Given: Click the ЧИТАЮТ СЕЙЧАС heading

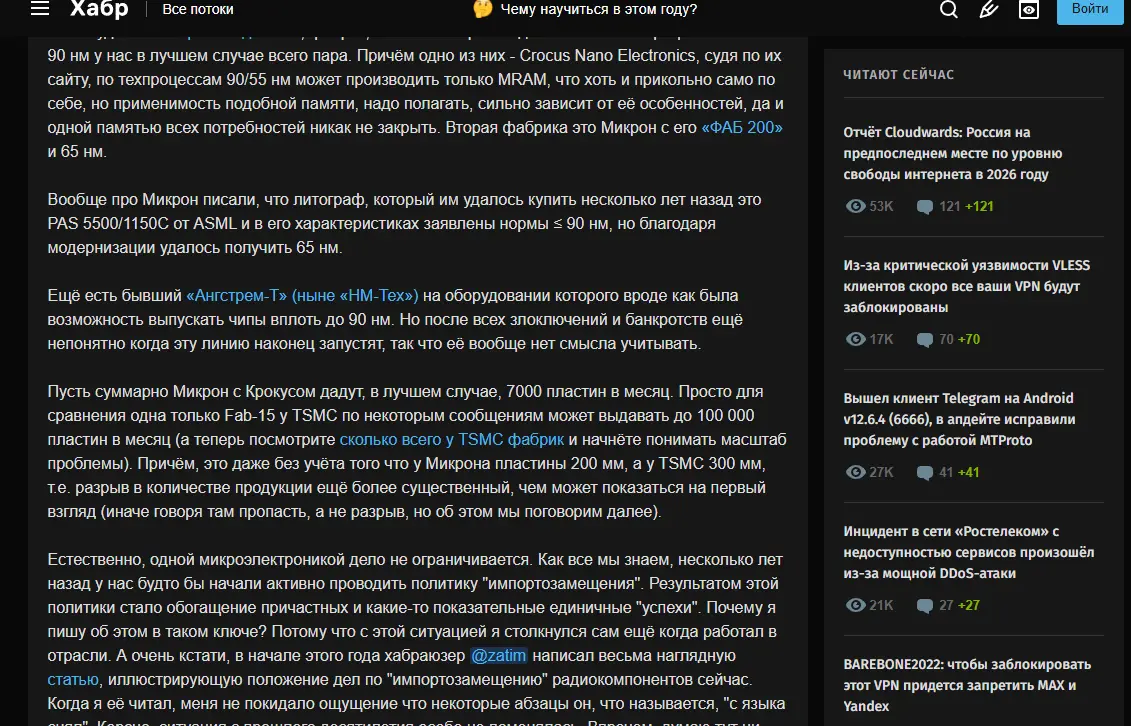Looking at the screenshot, I should (899, 74).
